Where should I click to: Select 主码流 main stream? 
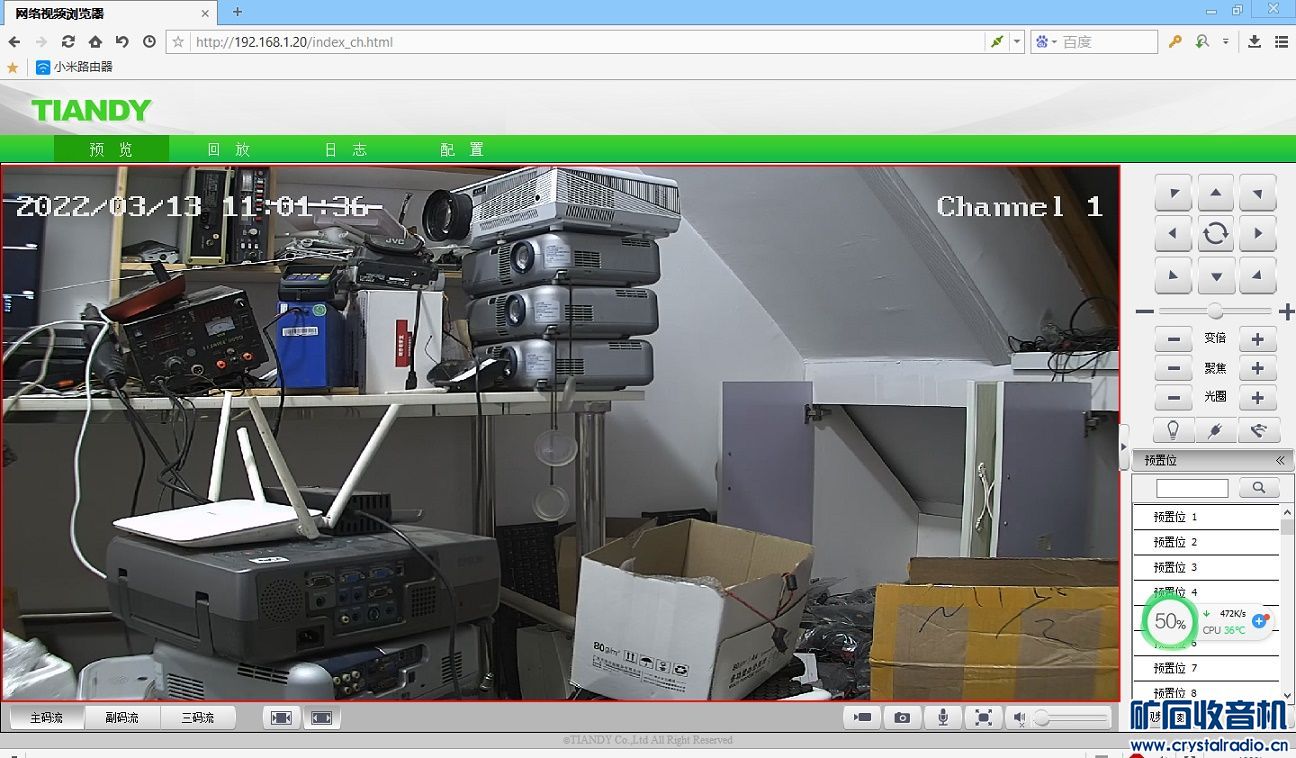[x=46, y=717]
